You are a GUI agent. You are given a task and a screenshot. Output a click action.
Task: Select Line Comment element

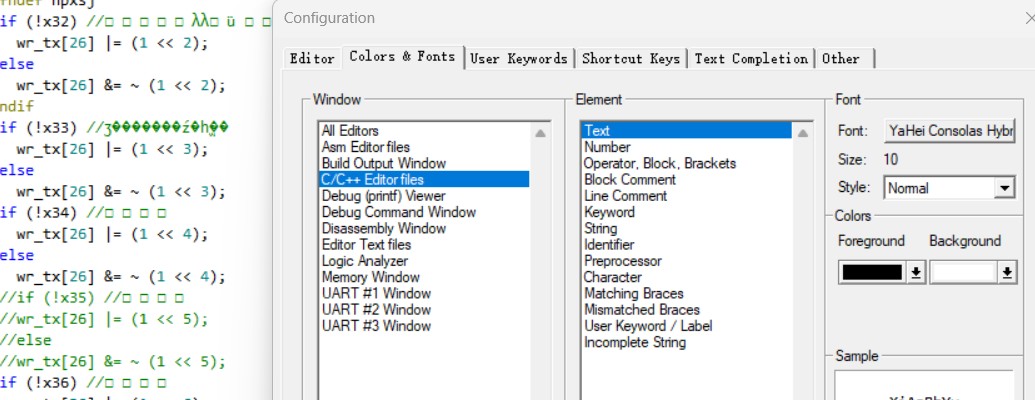[x=686, y=196]
